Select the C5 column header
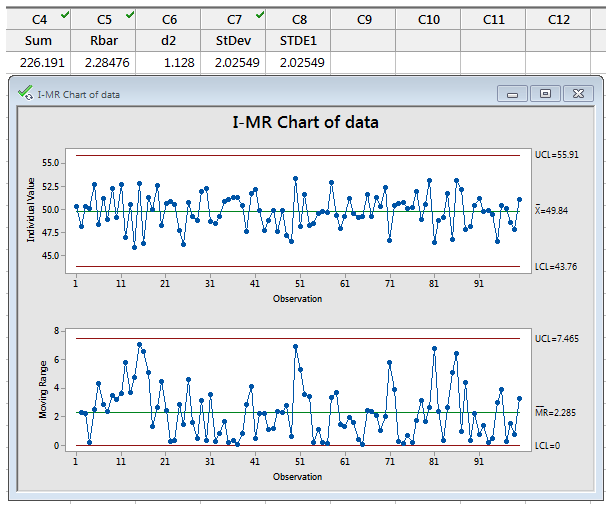Screen dimensions: 609x505 (104, 20)
